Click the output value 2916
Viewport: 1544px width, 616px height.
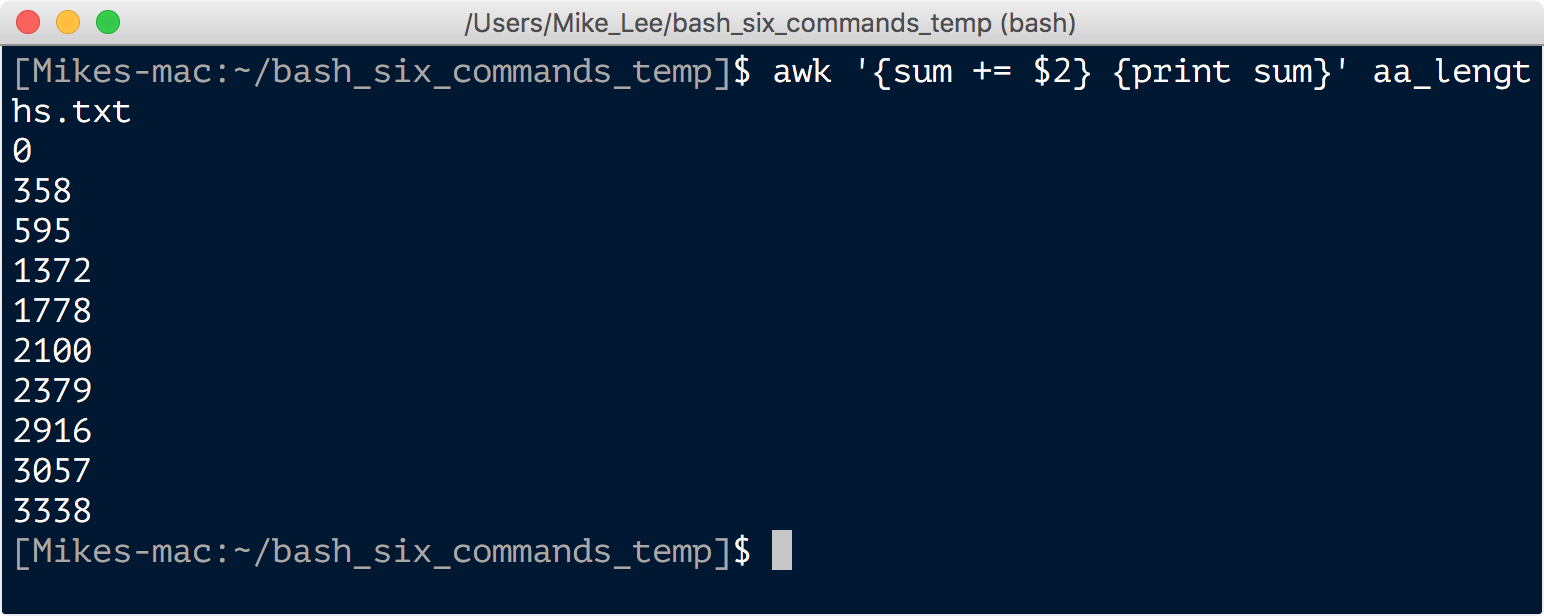52,431
